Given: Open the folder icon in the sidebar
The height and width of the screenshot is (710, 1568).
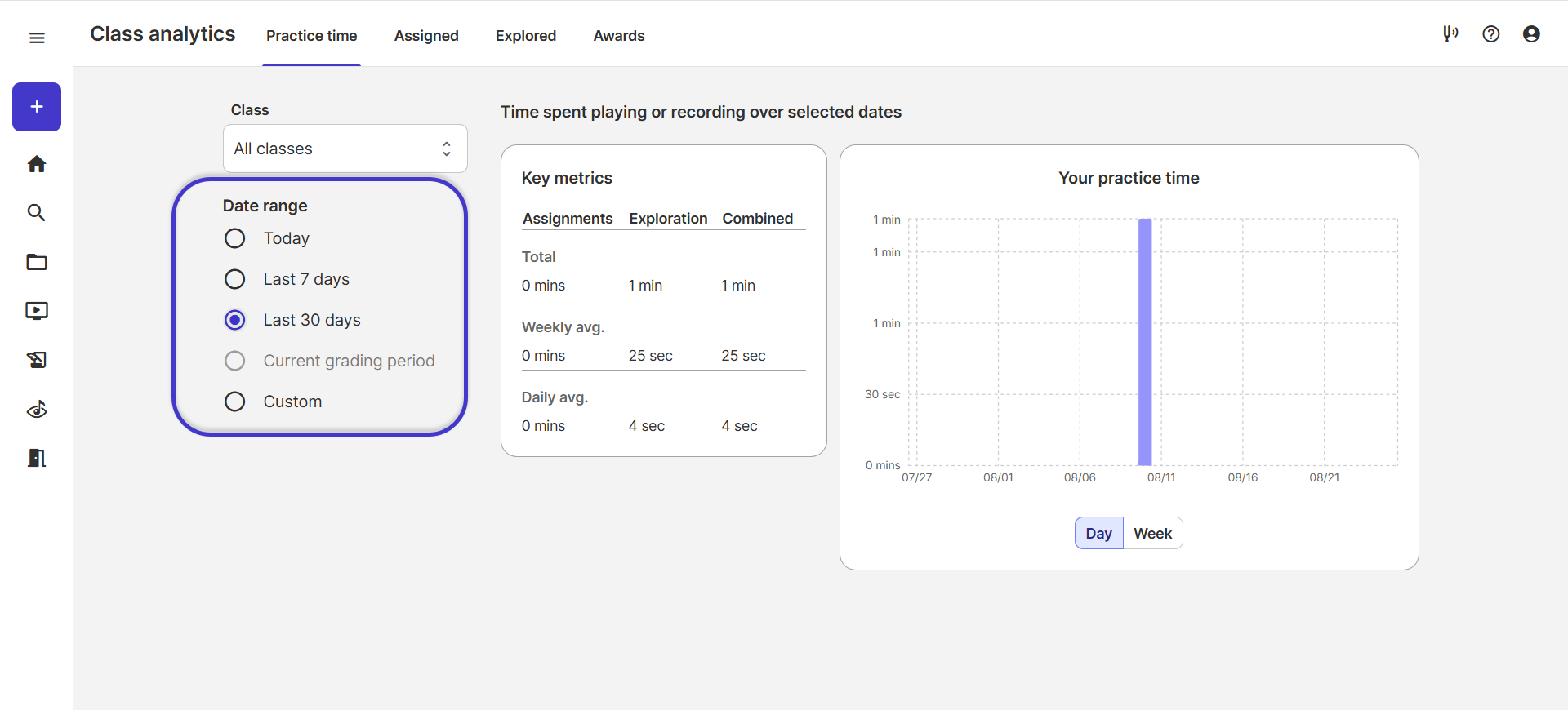Looking at the screenshot, I should pyautogui.click(x=37, y=262).
